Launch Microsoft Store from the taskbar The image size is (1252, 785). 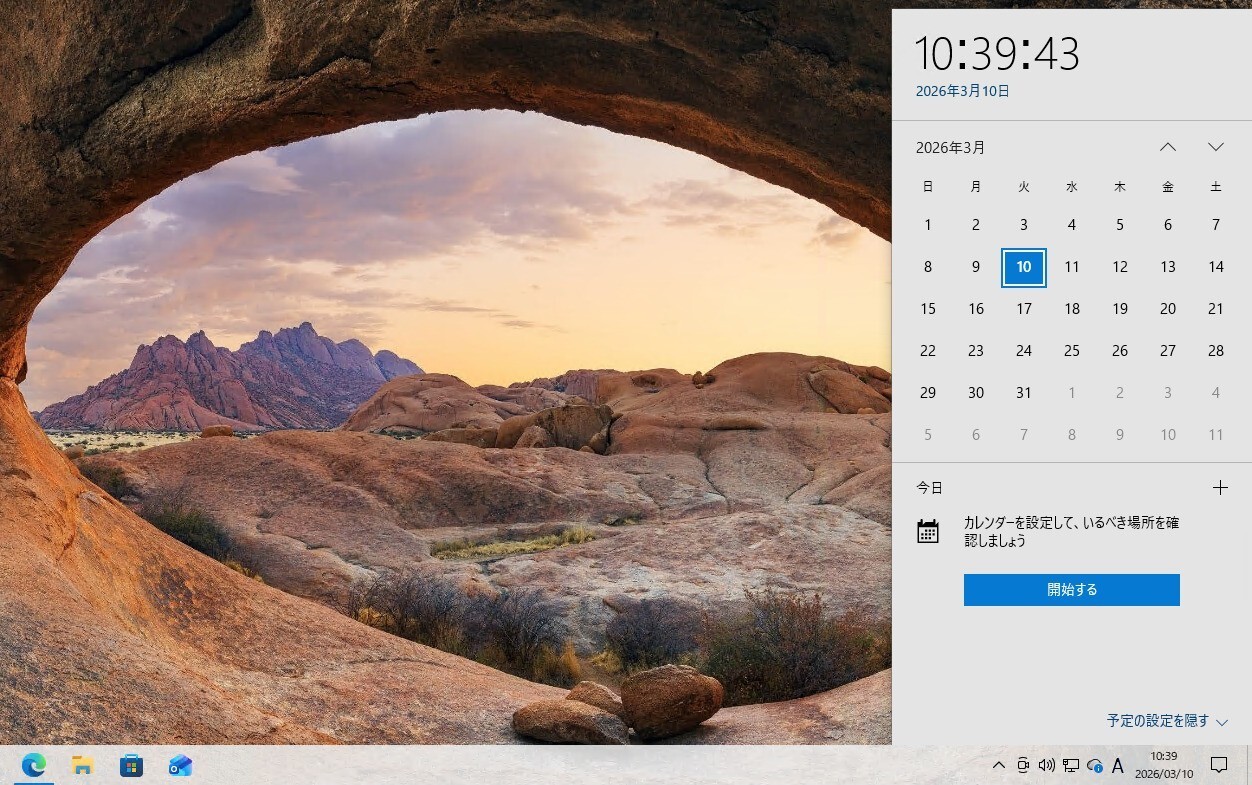tap(131, 766)
